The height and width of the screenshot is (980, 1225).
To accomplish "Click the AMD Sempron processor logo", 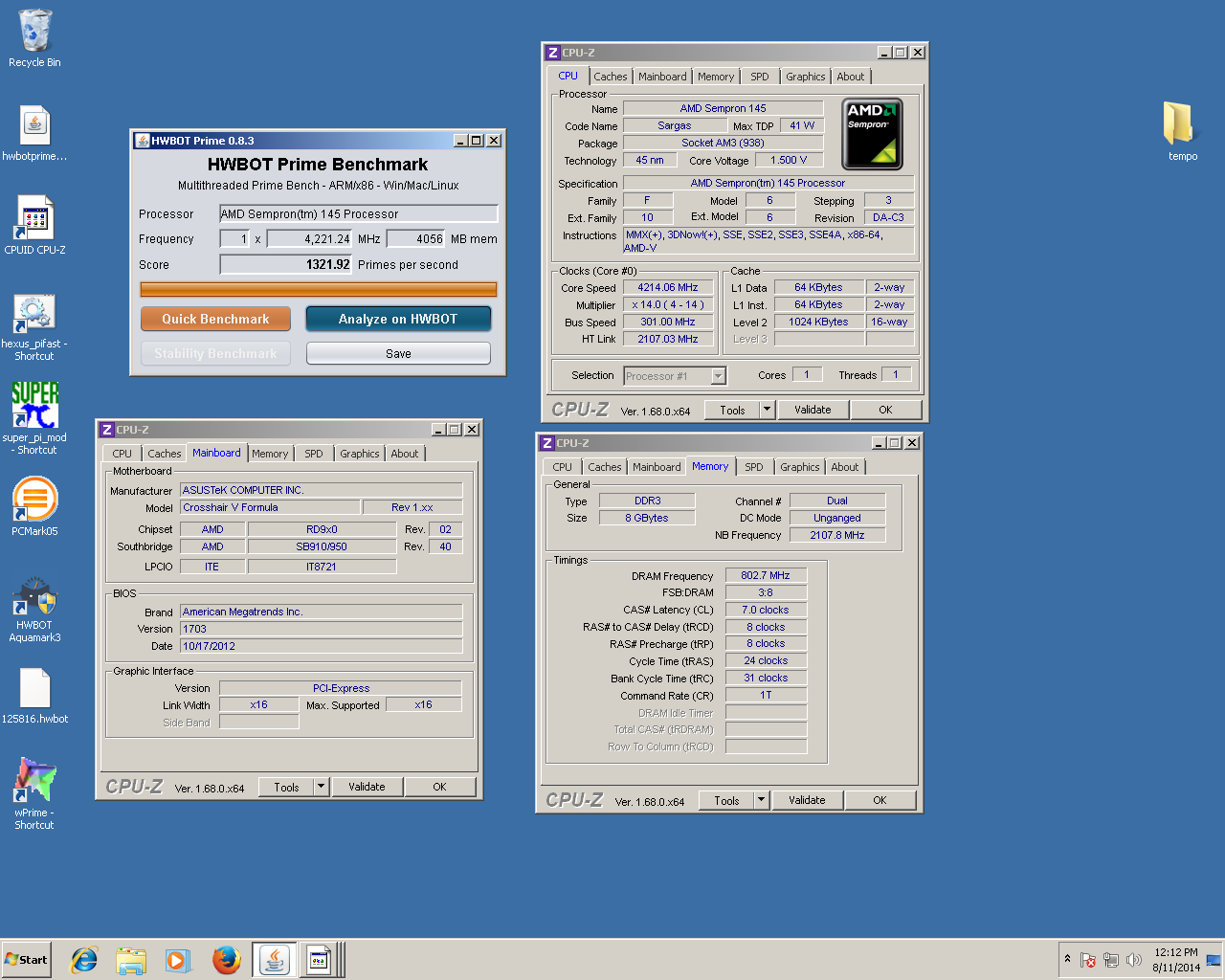I will [872, 134].
